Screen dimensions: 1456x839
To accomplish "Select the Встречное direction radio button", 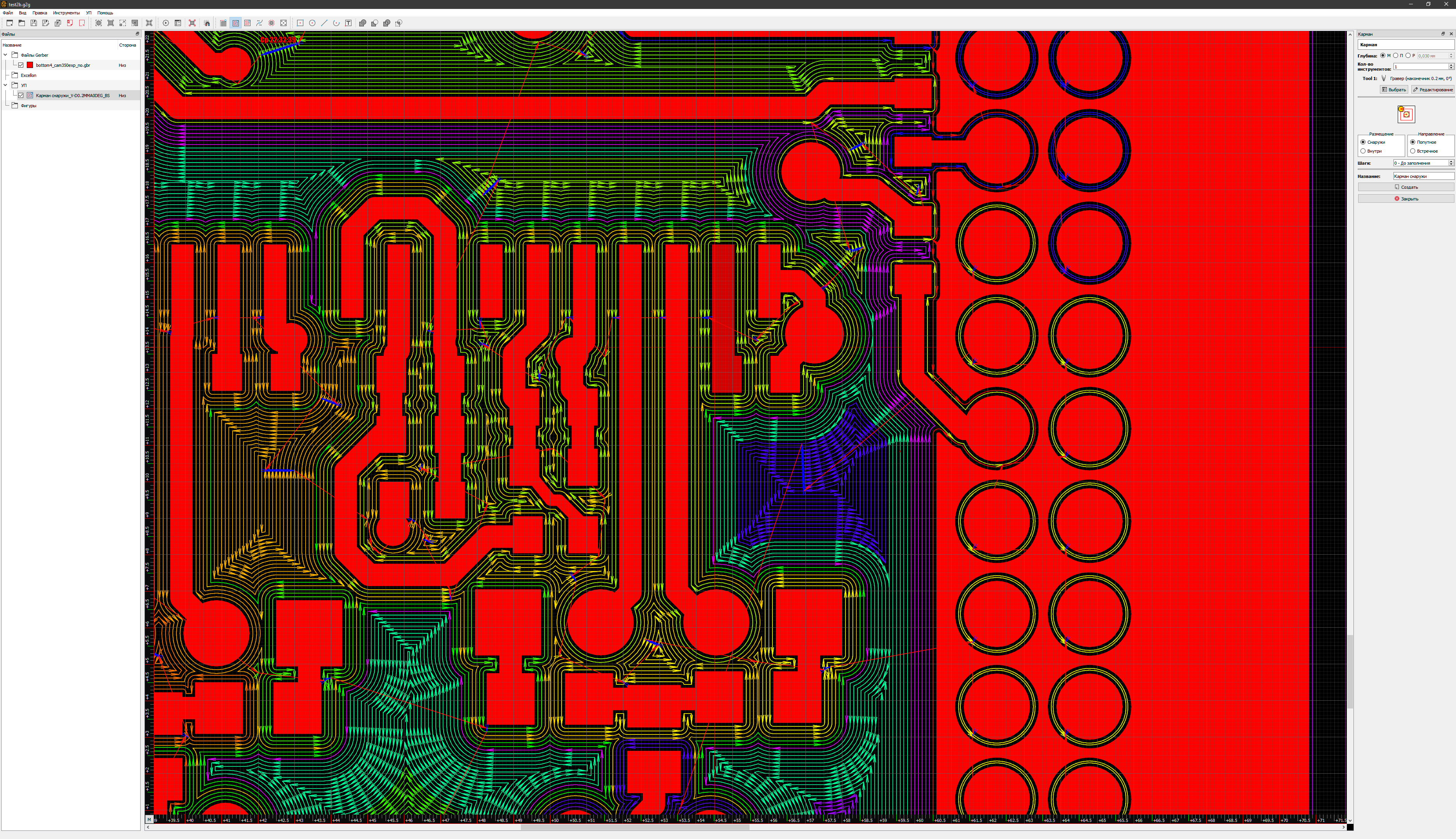I will click(1412, 151).
